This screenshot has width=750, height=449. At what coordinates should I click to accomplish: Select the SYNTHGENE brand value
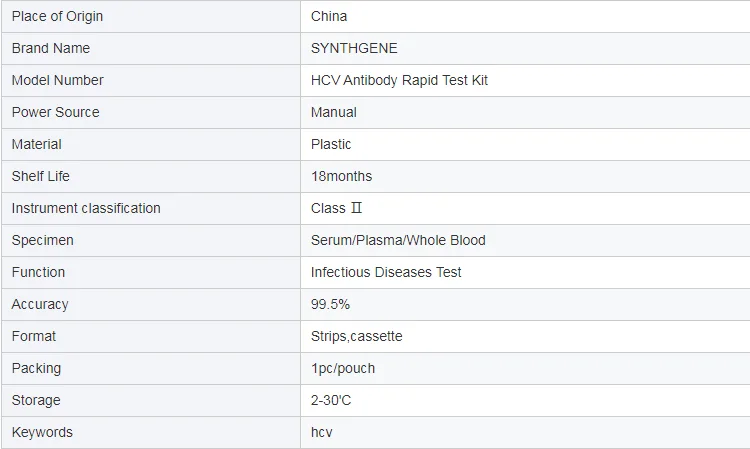point(354,48)
